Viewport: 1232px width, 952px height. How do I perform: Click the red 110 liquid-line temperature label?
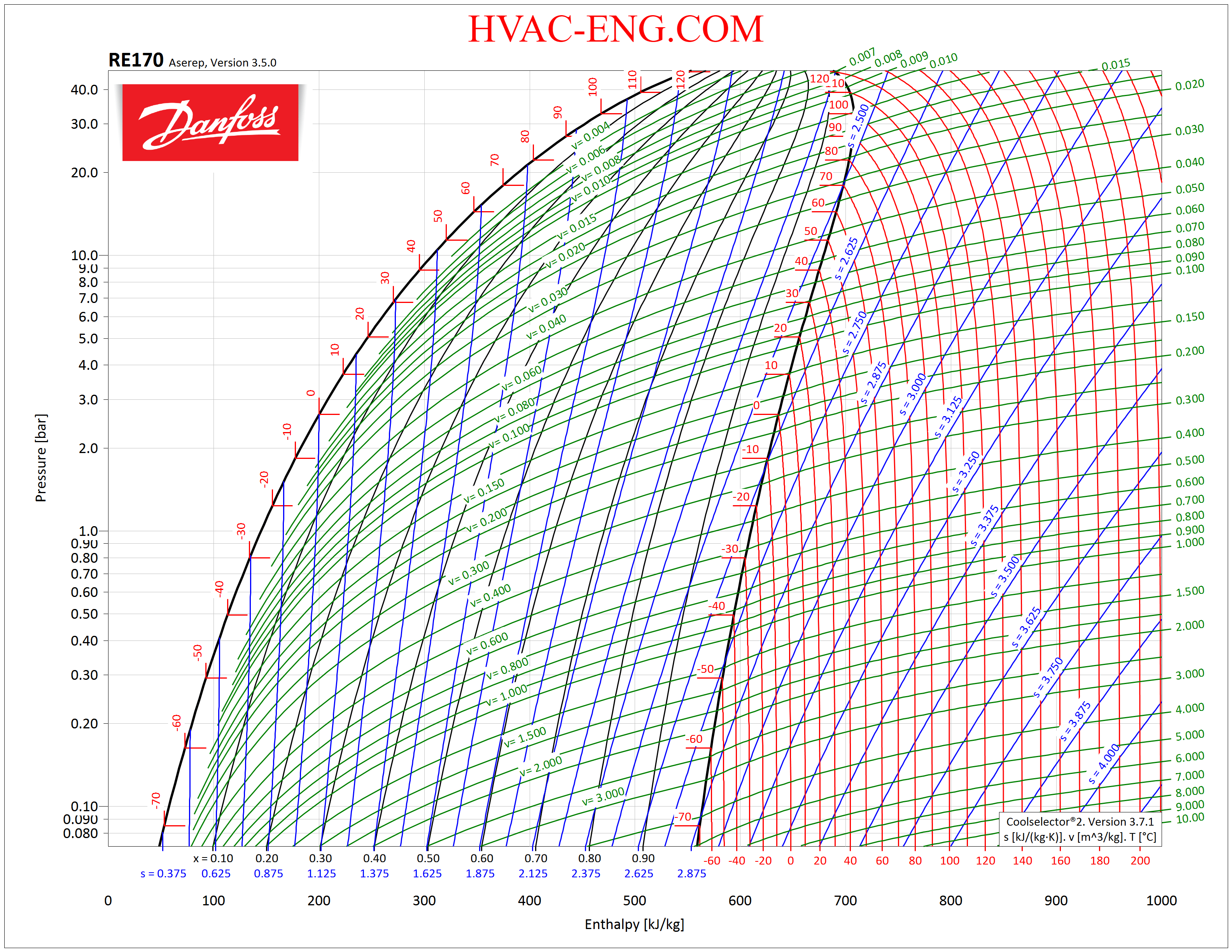coord(632,79)
